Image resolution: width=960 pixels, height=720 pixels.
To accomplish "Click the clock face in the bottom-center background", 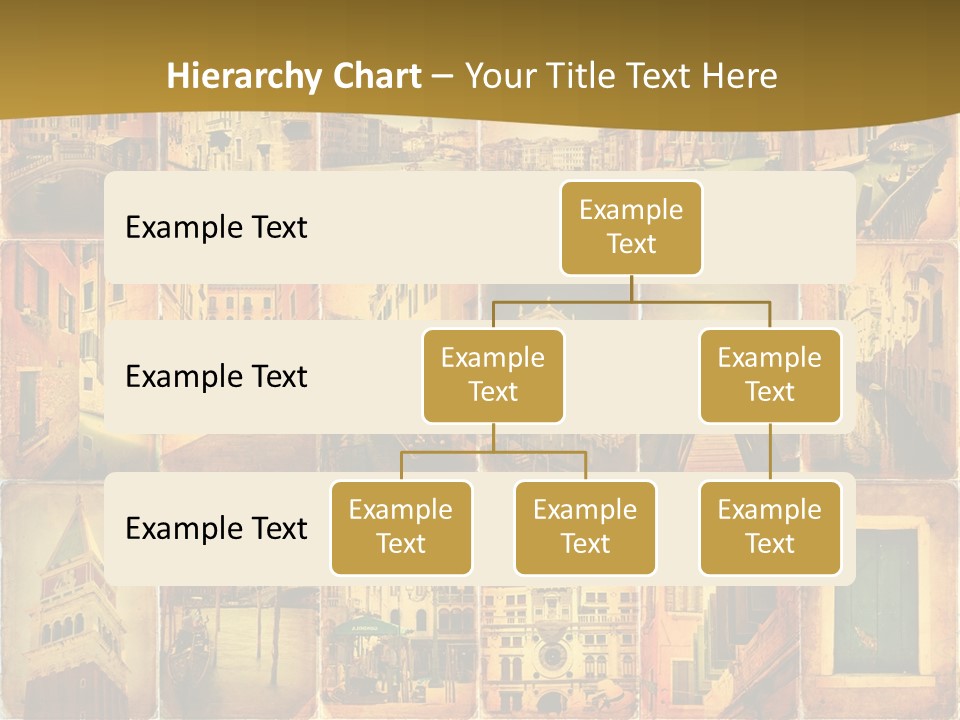I will (x=551, y=658).
